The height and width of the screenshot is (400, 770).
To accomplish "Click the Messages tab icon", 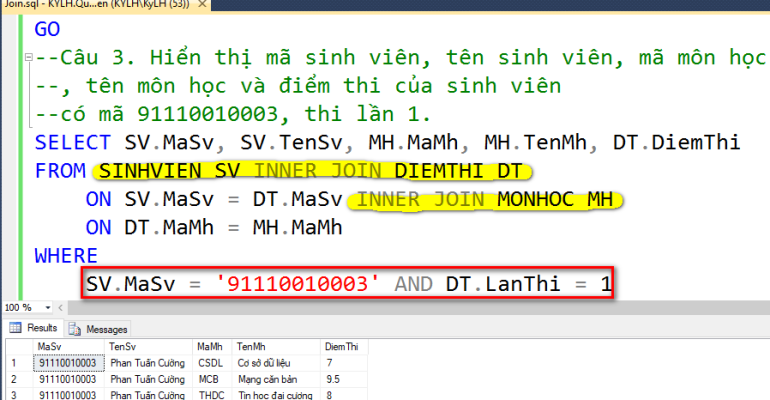I will pyautogui.click(x=75, y=329).
